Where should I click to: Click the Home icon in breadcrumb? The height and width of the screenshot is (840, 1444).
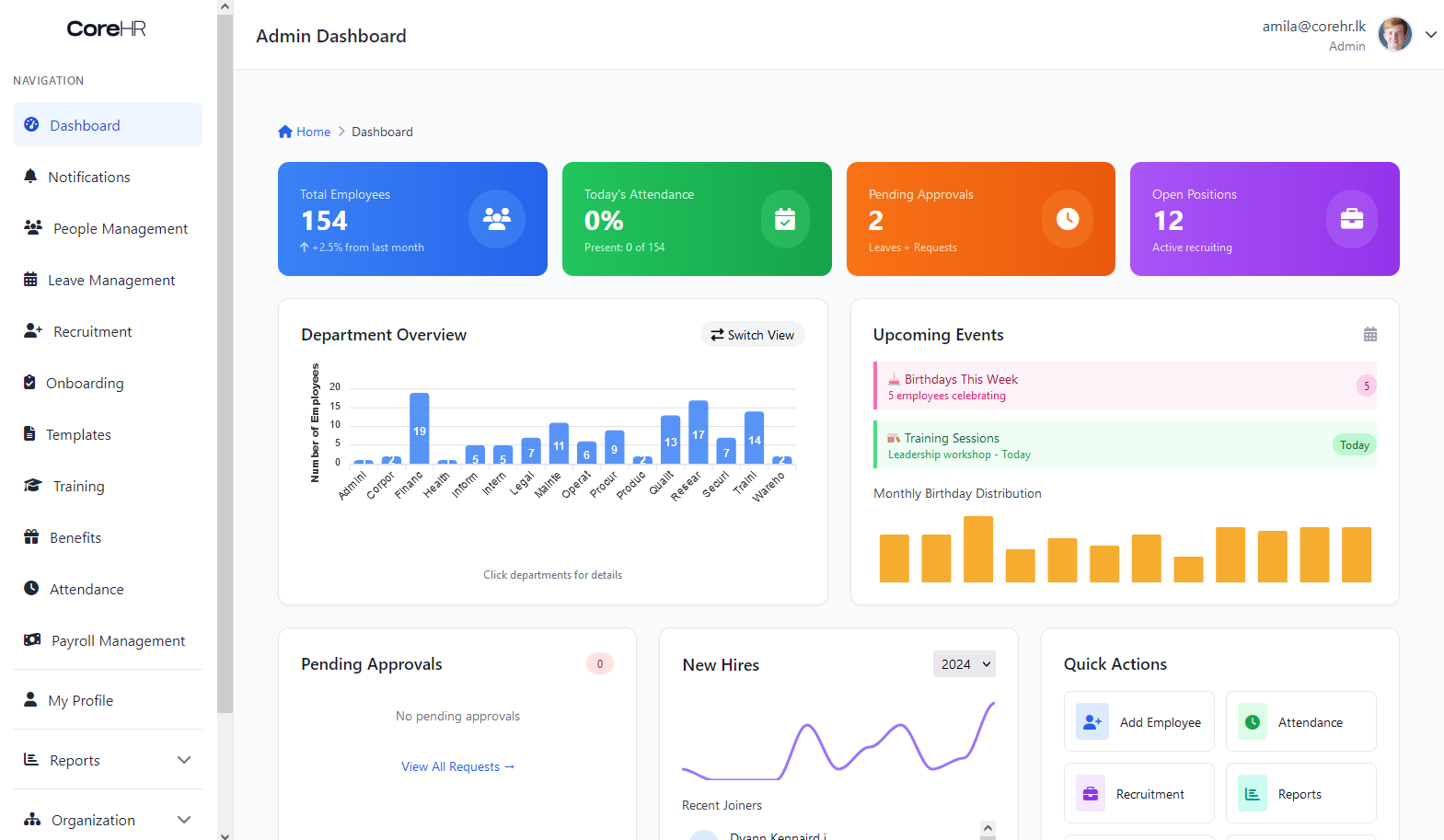(x=285, y=132)
